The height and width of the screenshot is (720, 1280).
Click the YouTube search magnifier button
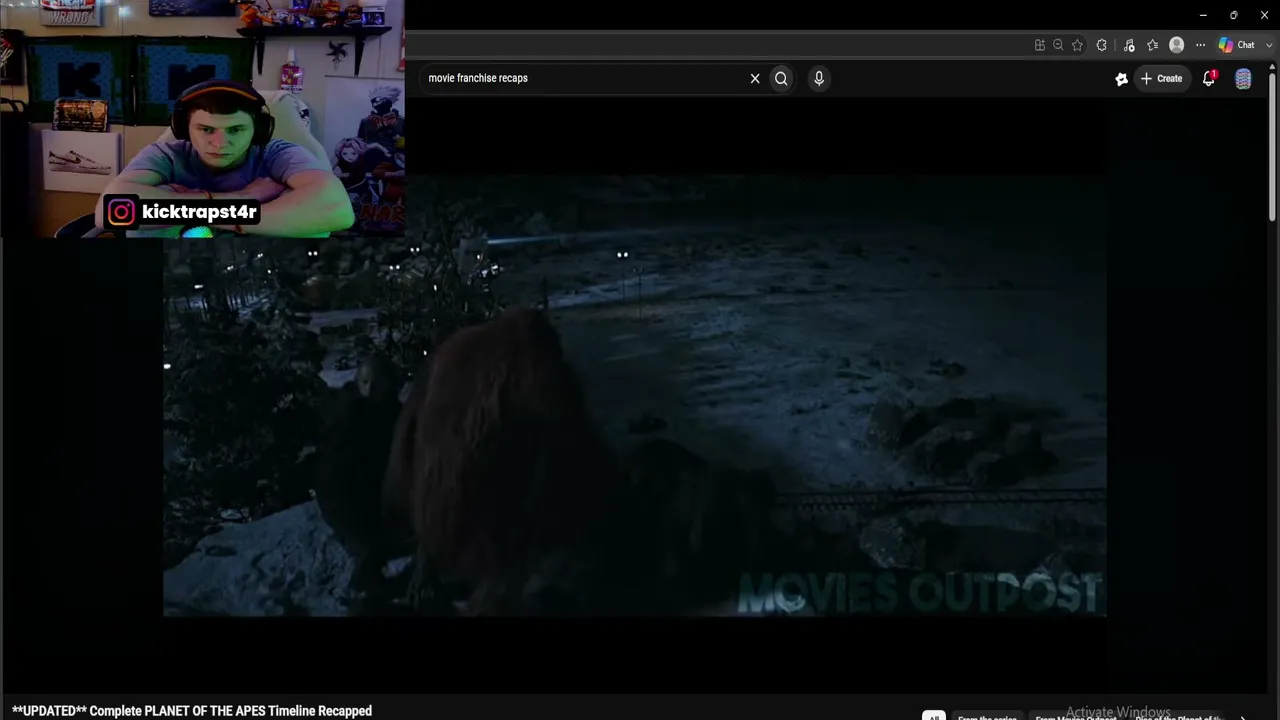(781, 78)
